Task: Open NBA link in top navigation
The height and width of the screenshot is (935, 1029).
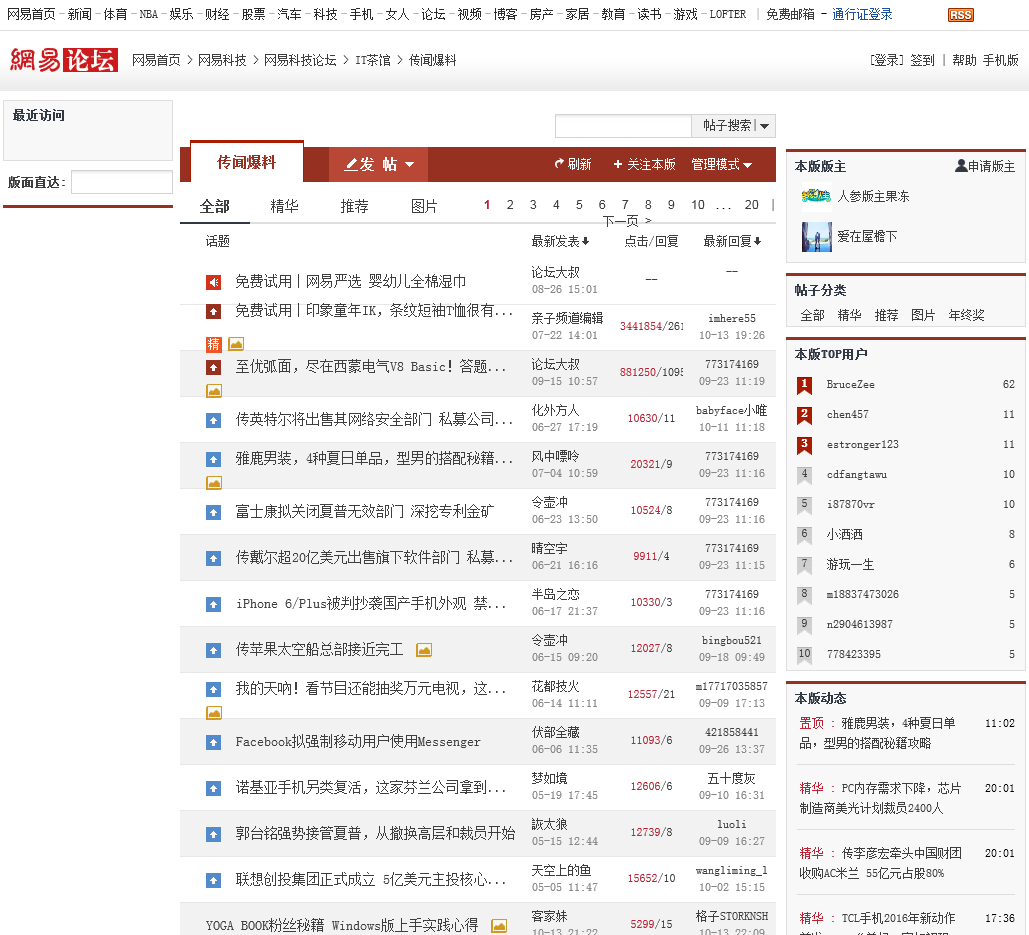Action: tap(148, 14)
